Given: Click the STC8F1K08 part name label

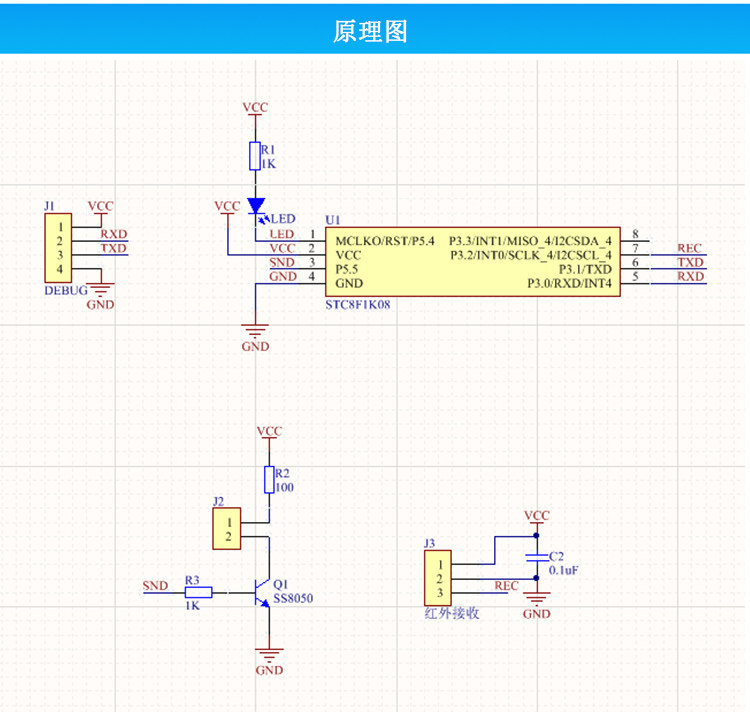Looking at the screenshot, I should pos(358,305).
